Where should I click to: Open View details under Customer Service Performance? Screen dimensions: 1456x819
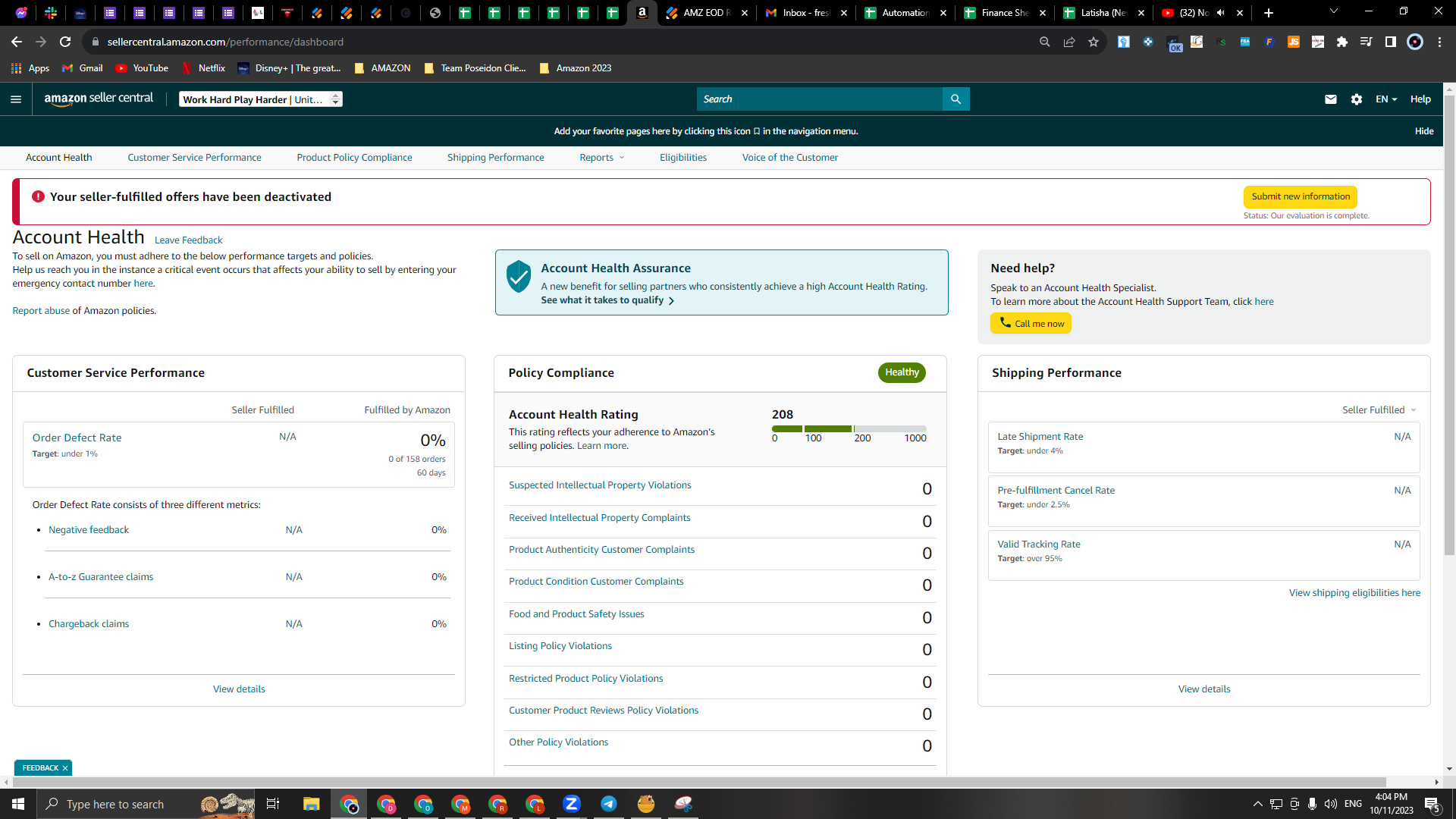click(x=239, y=689)
